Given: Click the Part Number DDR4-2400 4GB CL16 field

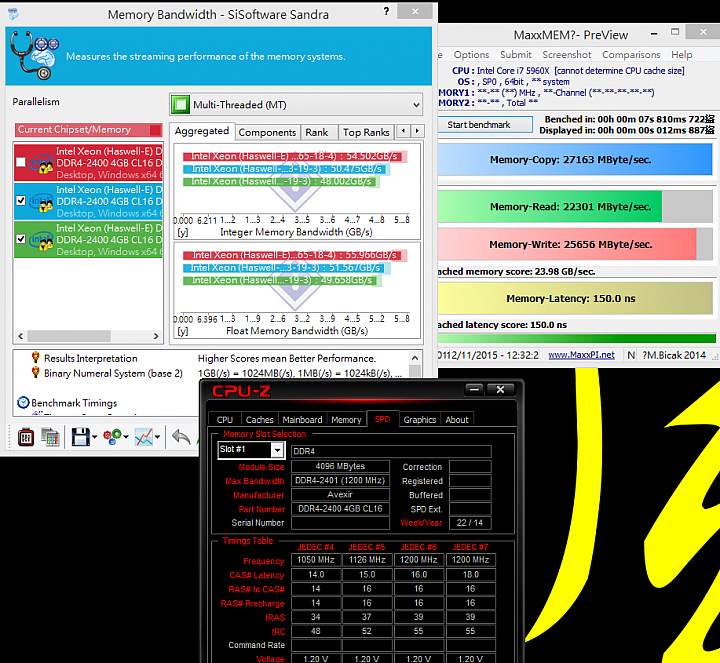Looking at the screenshot, I should tap(340, 509).
